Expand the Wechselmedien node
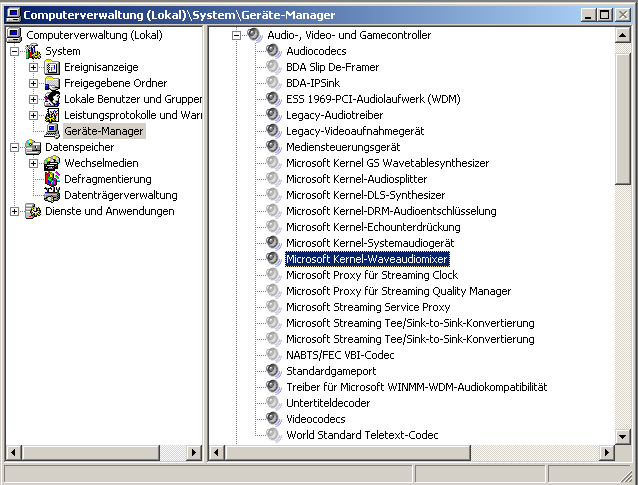 click(33, 164)
